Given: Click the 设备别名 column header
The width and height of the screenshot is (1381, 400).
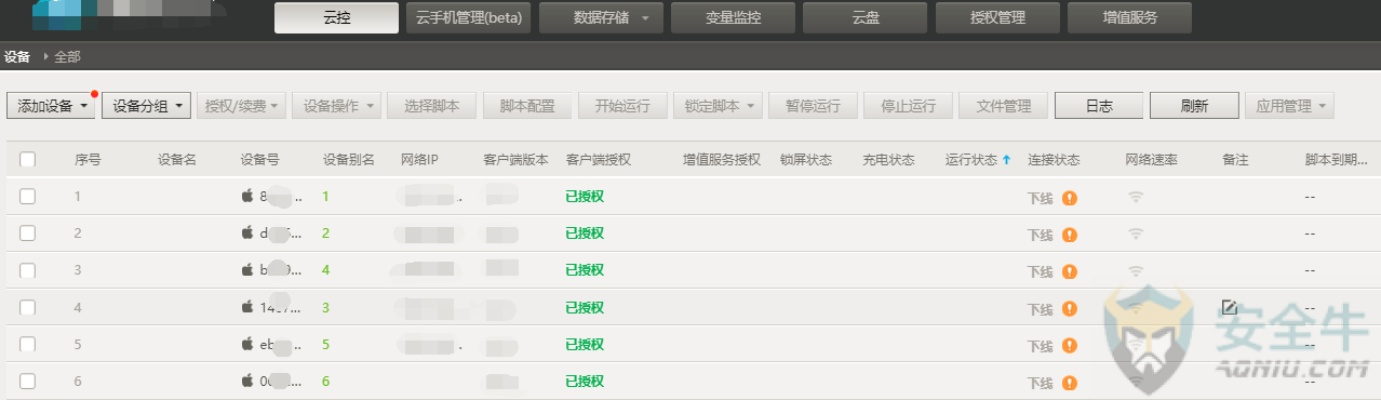Looking at the screenshot, I should point(349,160).
